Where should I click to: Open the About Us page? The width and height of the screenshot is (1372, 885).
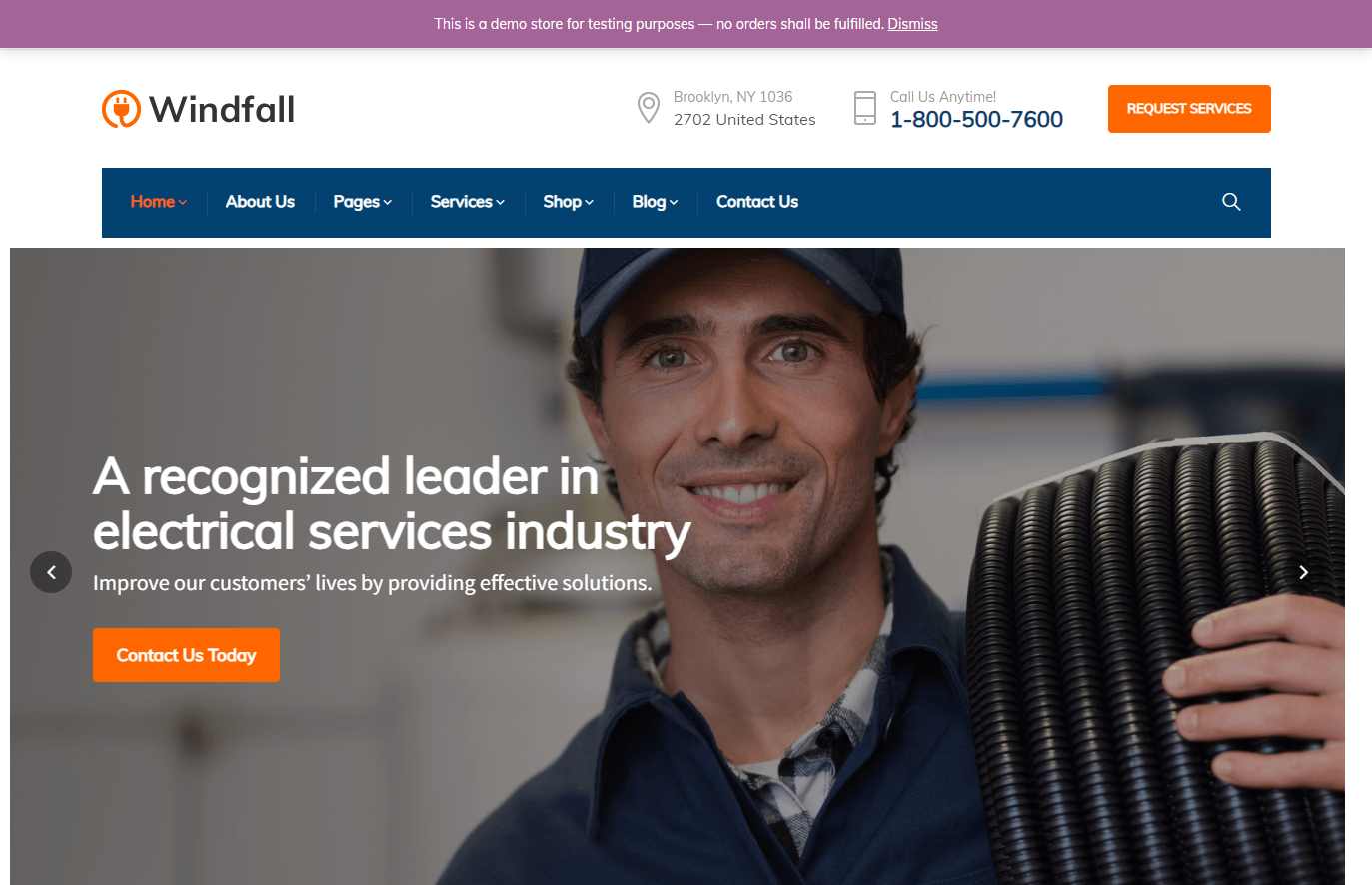tap(260, 202)
